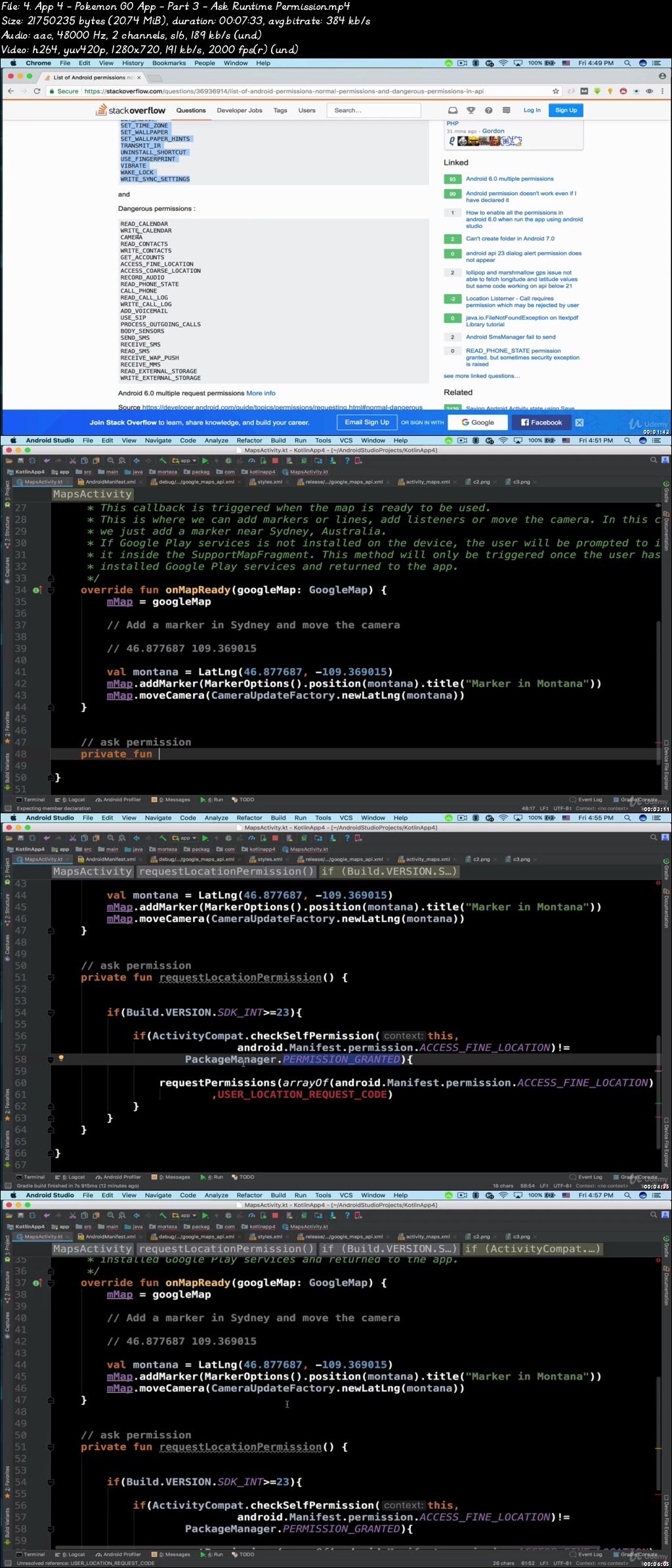The image size is (672, 1568).
Task: Open c2.png tab in 4:51 PM Android Studio
Action: [482, 482]
